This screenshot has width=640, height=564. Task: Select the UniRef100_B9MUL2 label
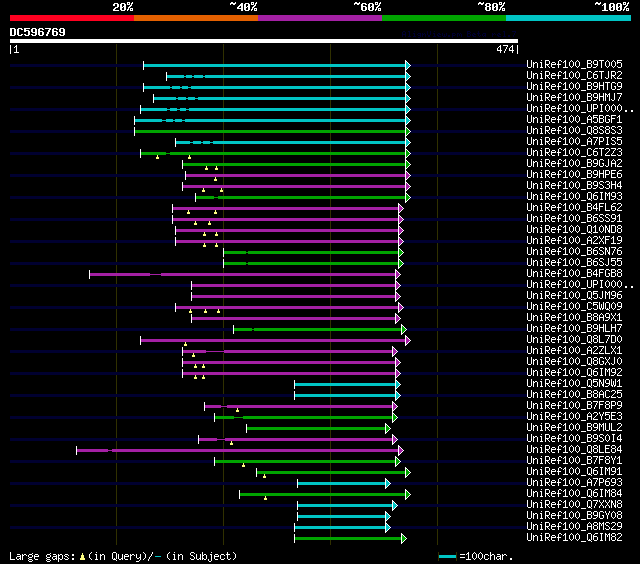[x=574, y=428]
